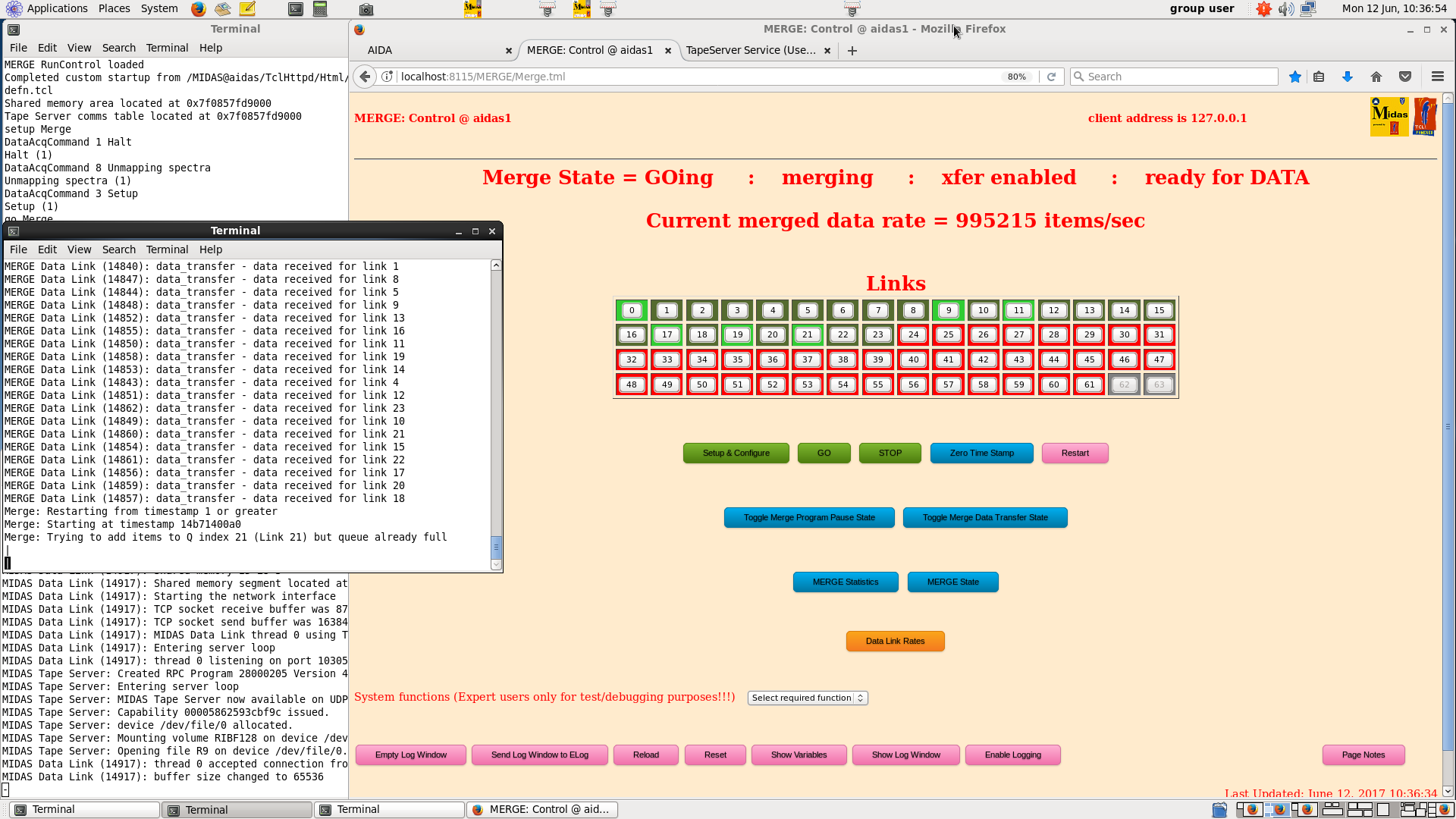The image size is (1456, 819).
Task: Toggle link 24 button
Action: [913, 334]
